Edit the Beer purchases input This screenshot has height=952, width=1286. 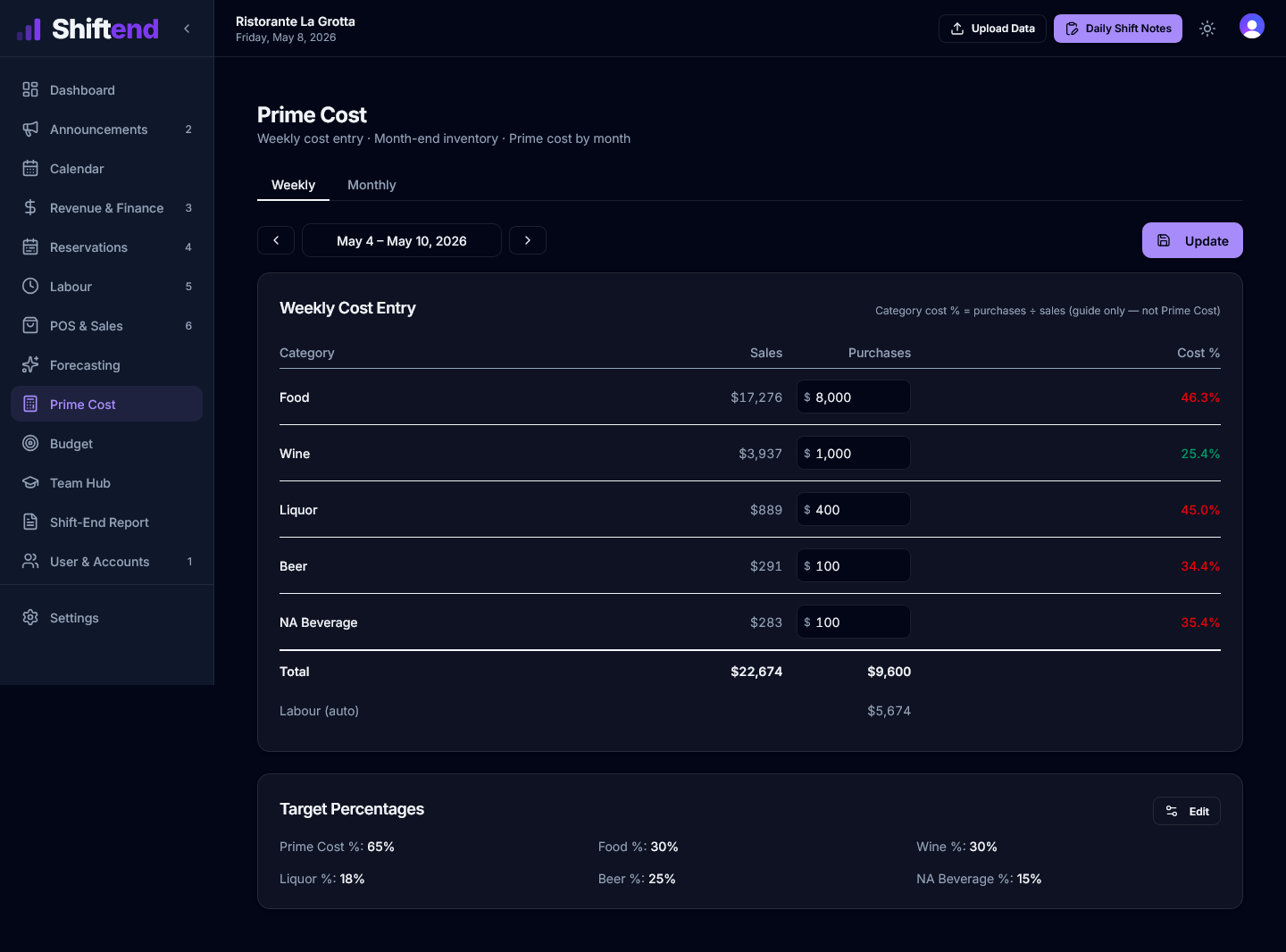[854, 565]
